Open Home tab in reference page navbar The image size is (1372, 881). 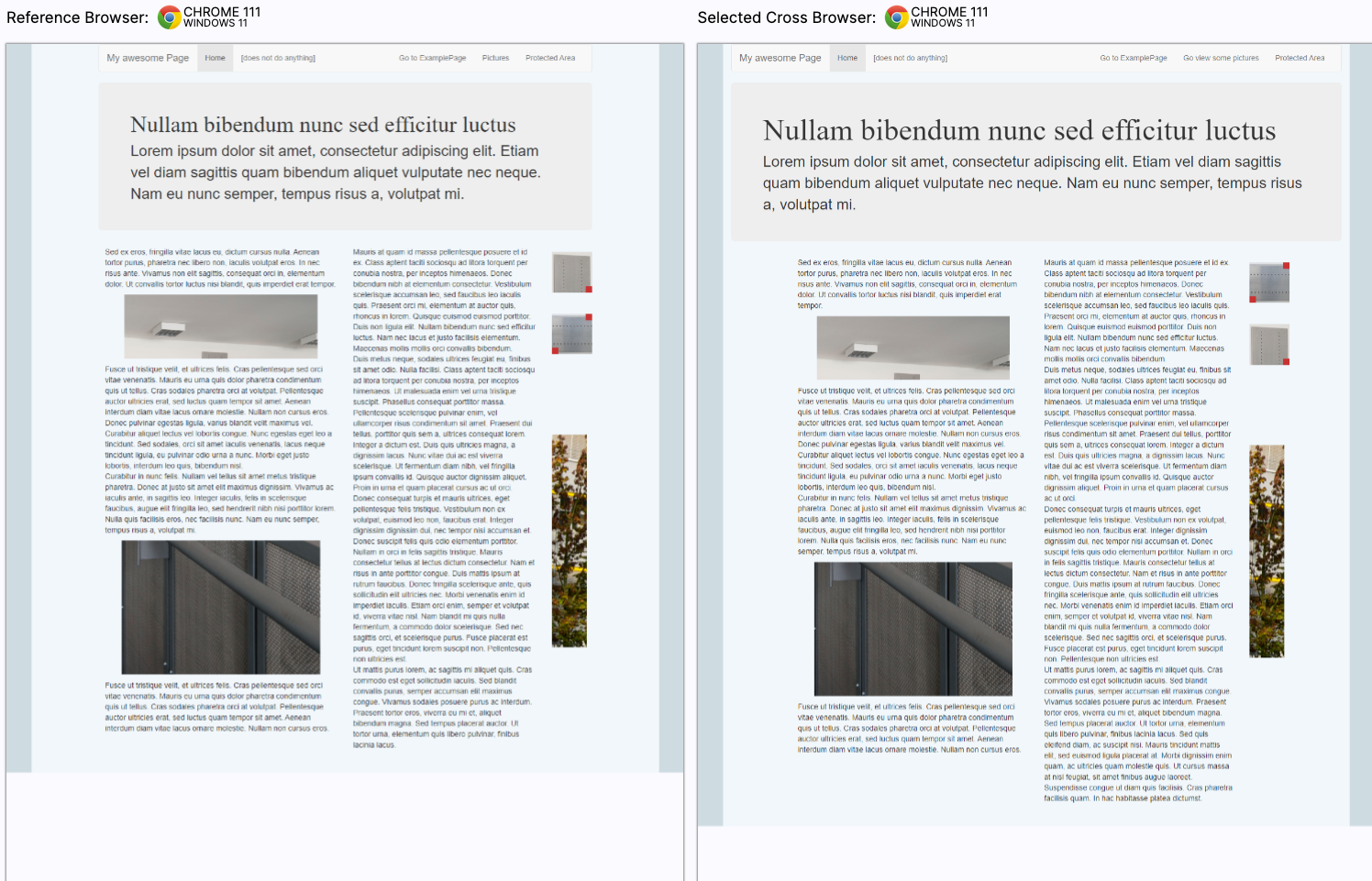pos(216,58)
